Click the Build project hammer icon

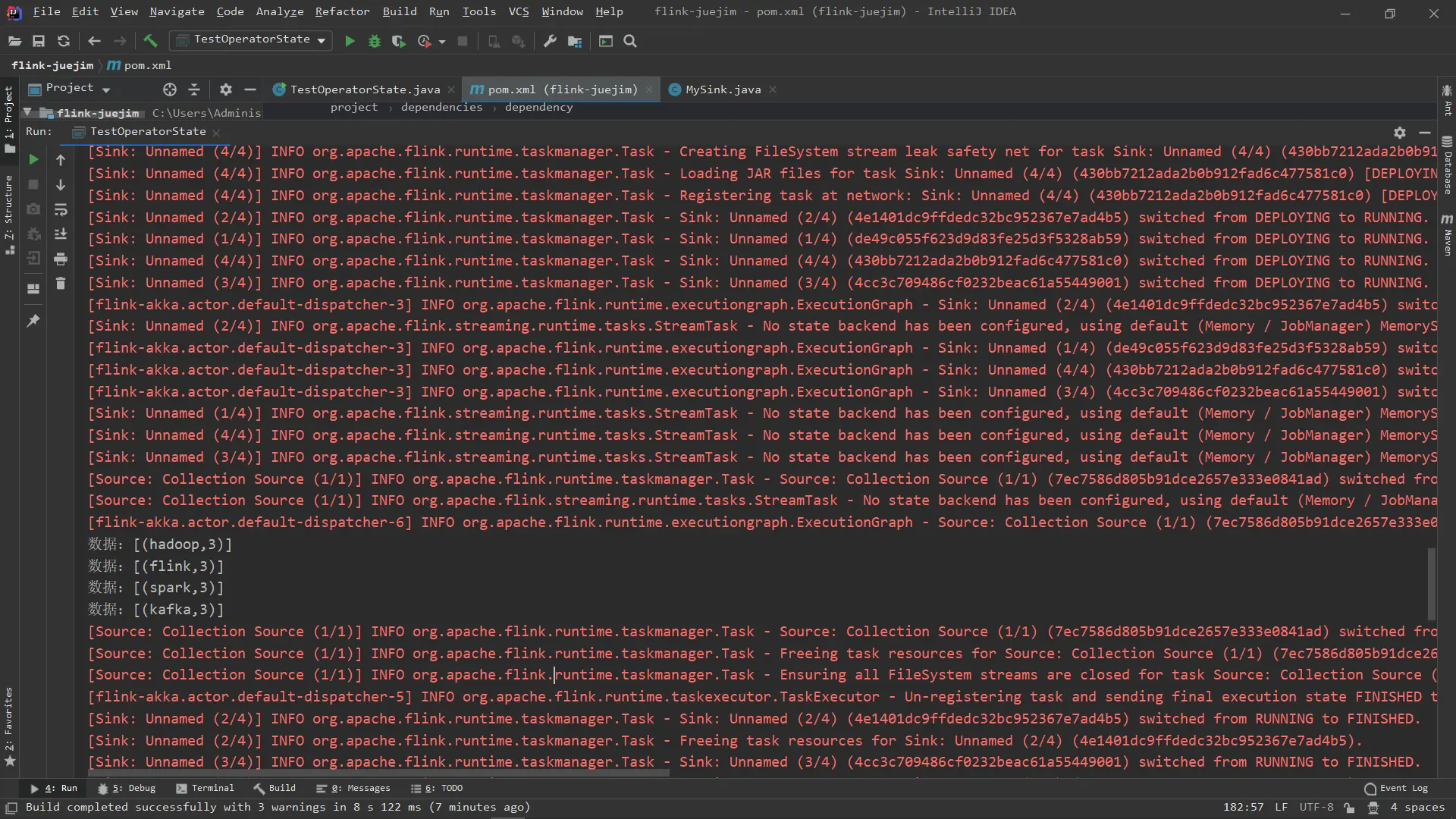150,42
